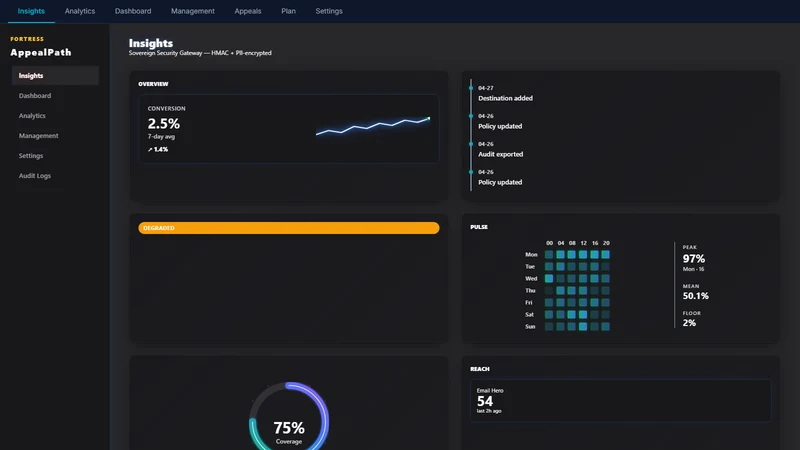Open the Insights top tab
Image resolution: width=800 pixels, height=450 pixels.
point(31,11)
